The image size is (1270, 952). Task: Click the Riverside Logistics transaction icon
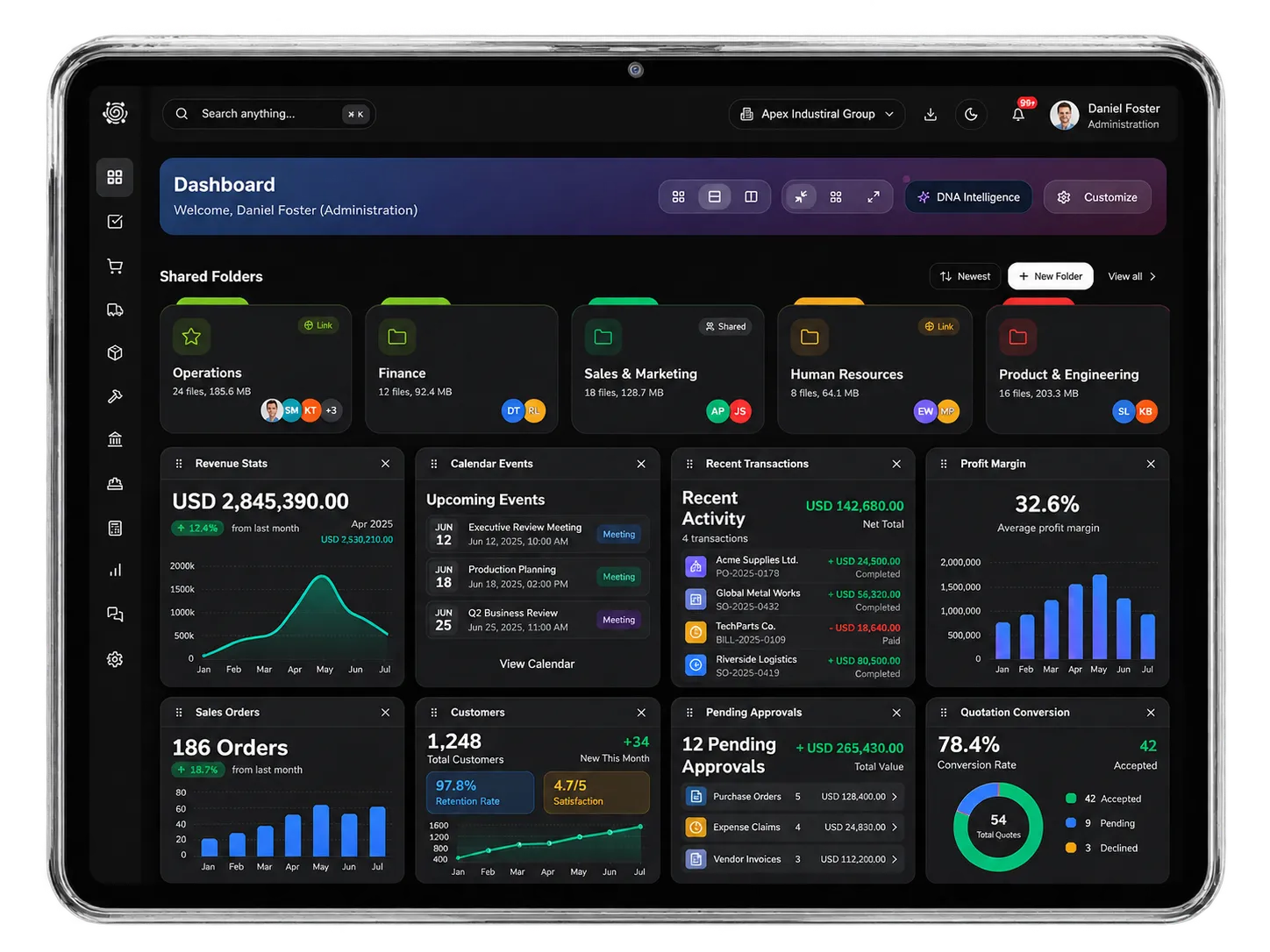696,665
